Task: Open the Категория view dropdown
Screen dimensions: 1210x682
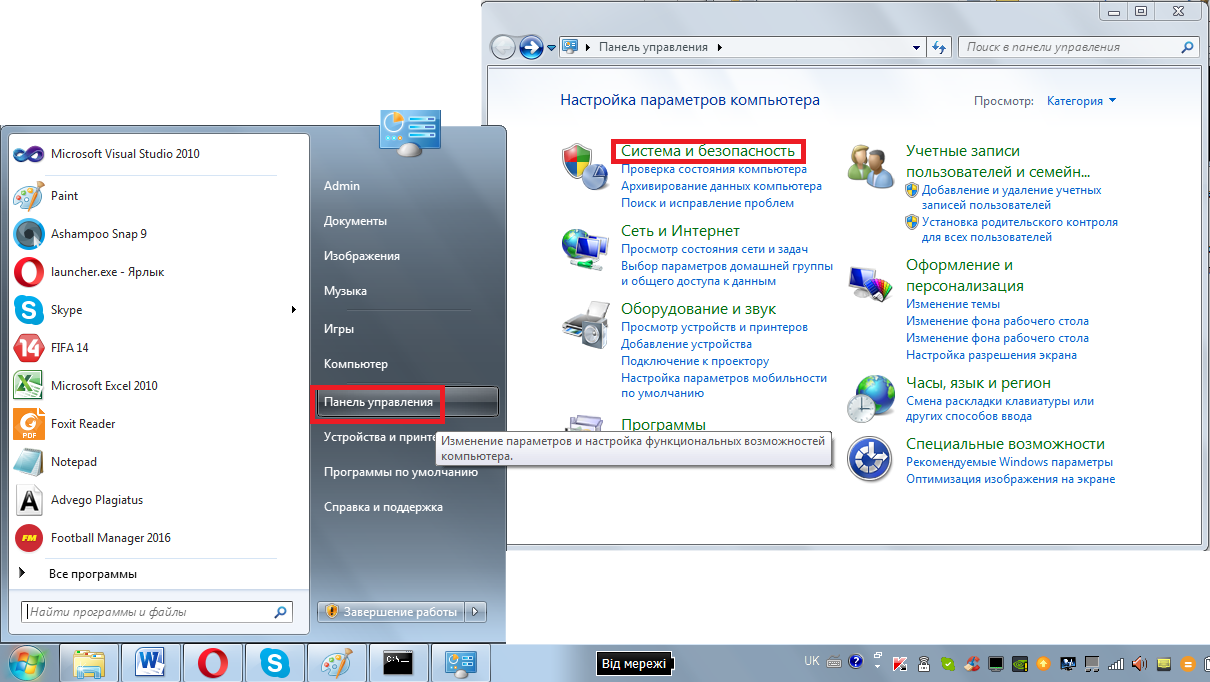Action: (1081, 101)
